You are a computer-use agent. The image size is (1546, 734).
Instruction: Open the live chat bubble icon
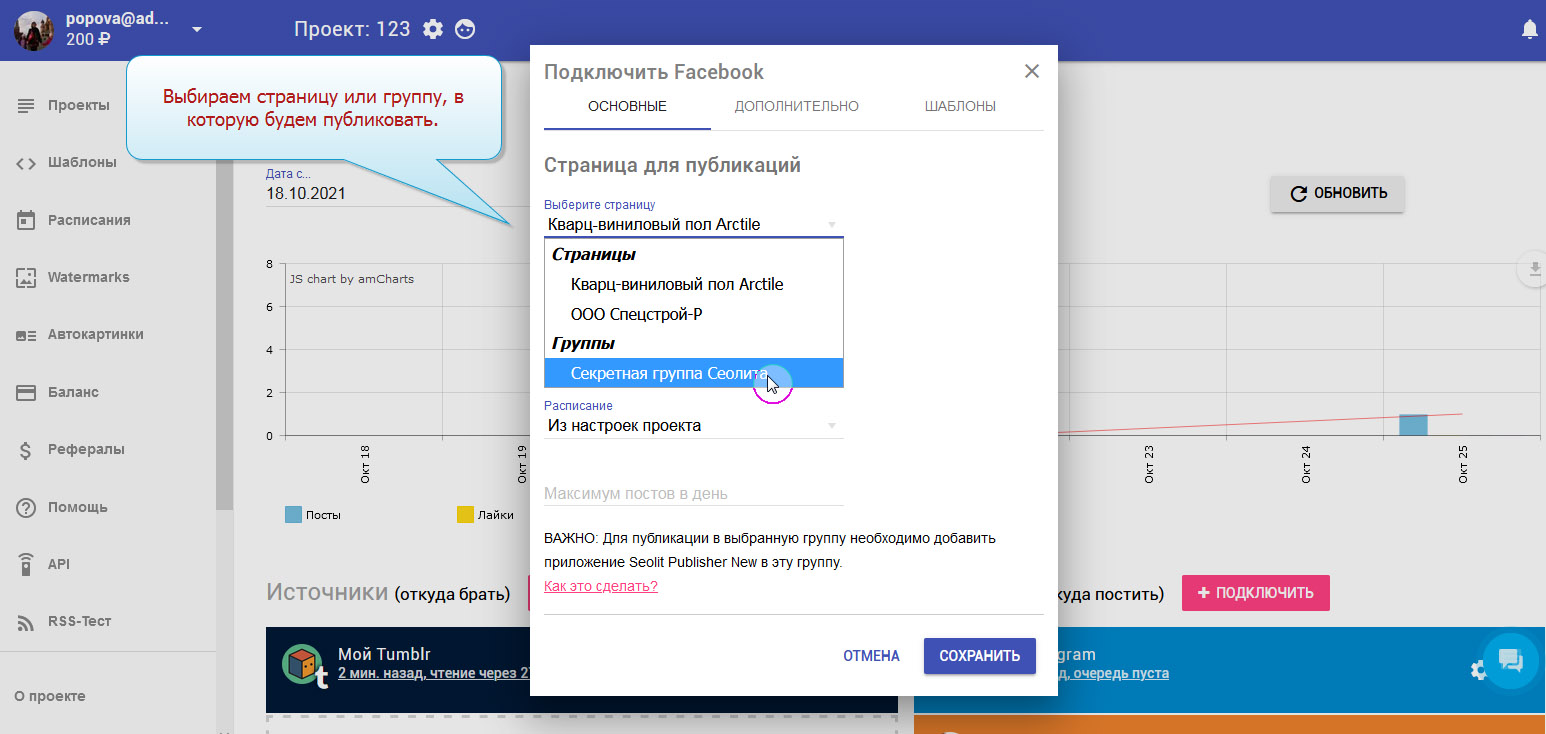1510,660
